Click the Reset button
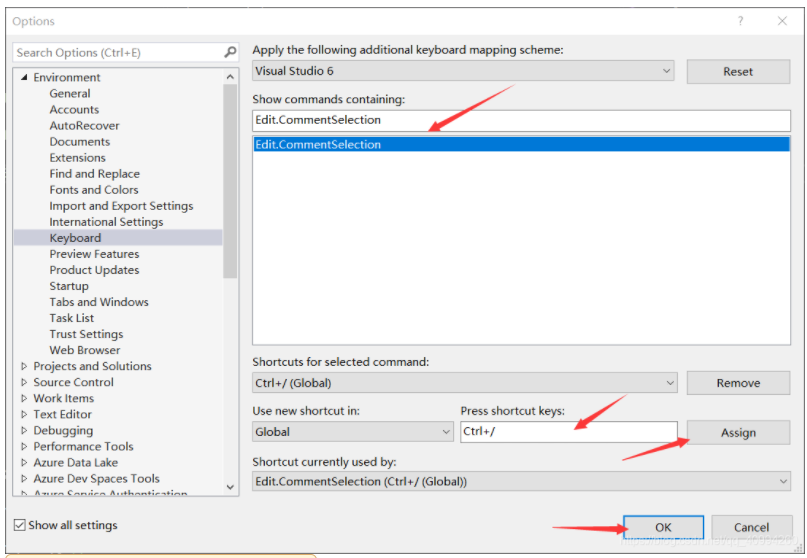Screen dimensions: 807x558 coord(738,72)
